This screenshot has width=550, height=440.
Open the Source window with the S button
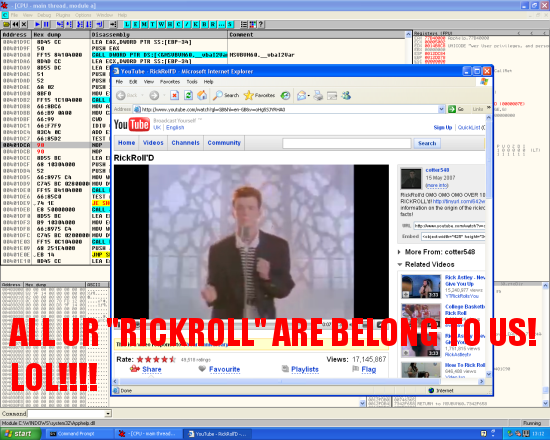coord(230,24)
